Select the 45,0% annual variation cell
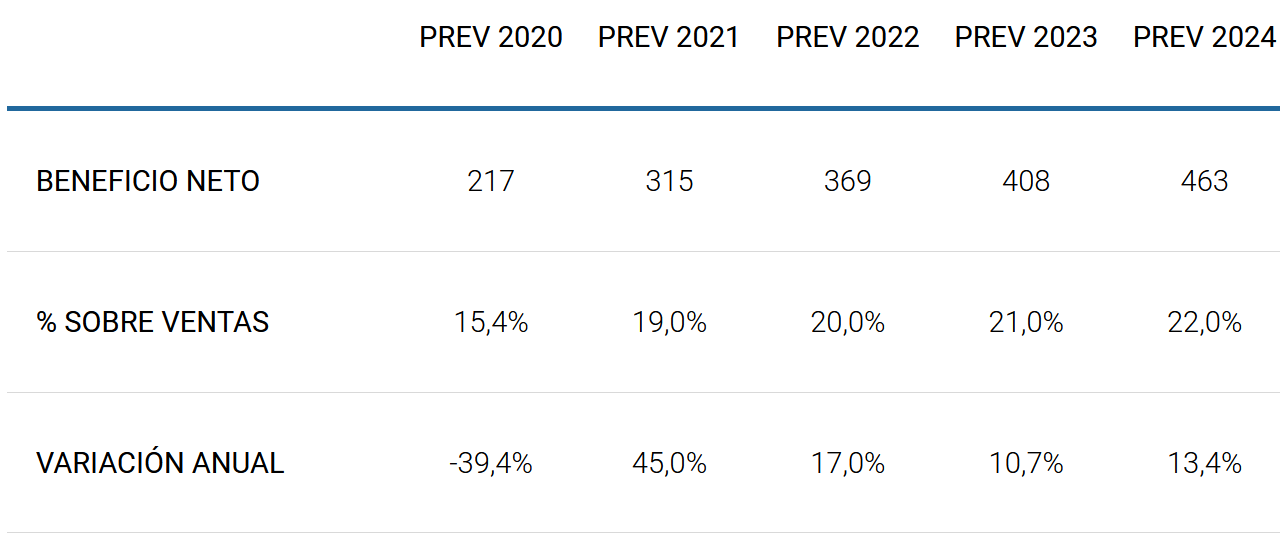 [669, 464]
